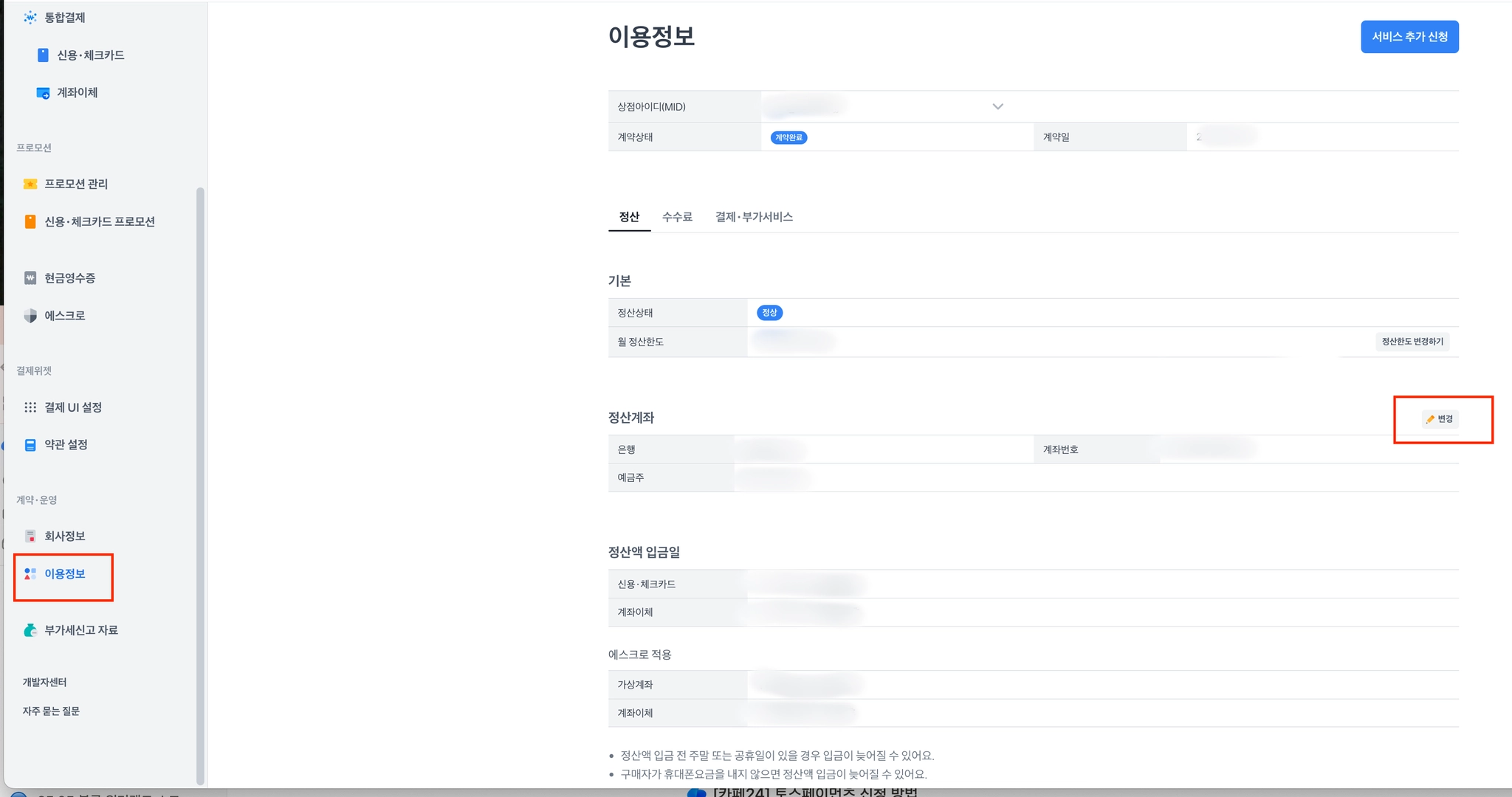Viewport: 1512px width, 797px height.
Task: Switch to the 결제·부가서비스 tab
Action: coord(753,217)
